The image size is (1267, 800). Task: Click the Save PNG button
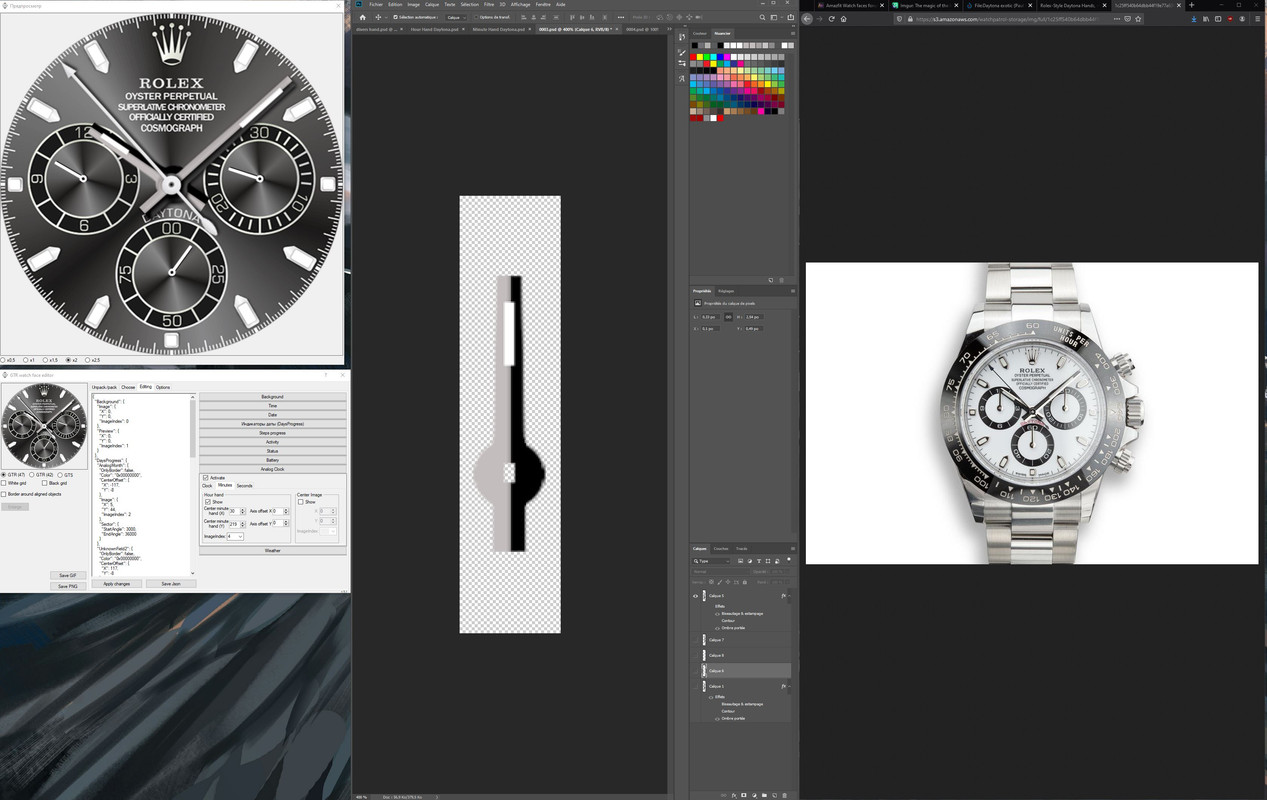(x=68, y=586)
